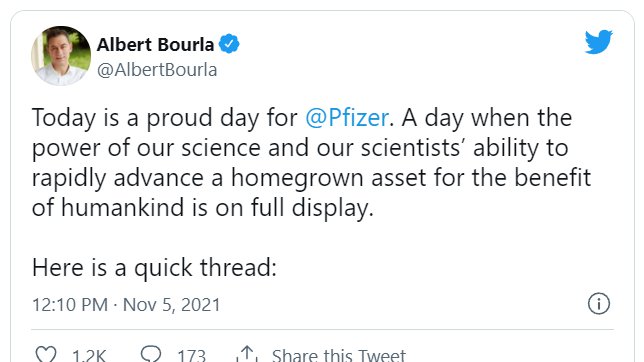Click the Nov 5, 2021 date
Image resolution: width=644 pixels, height=362 pixels.
click(172, 305)
